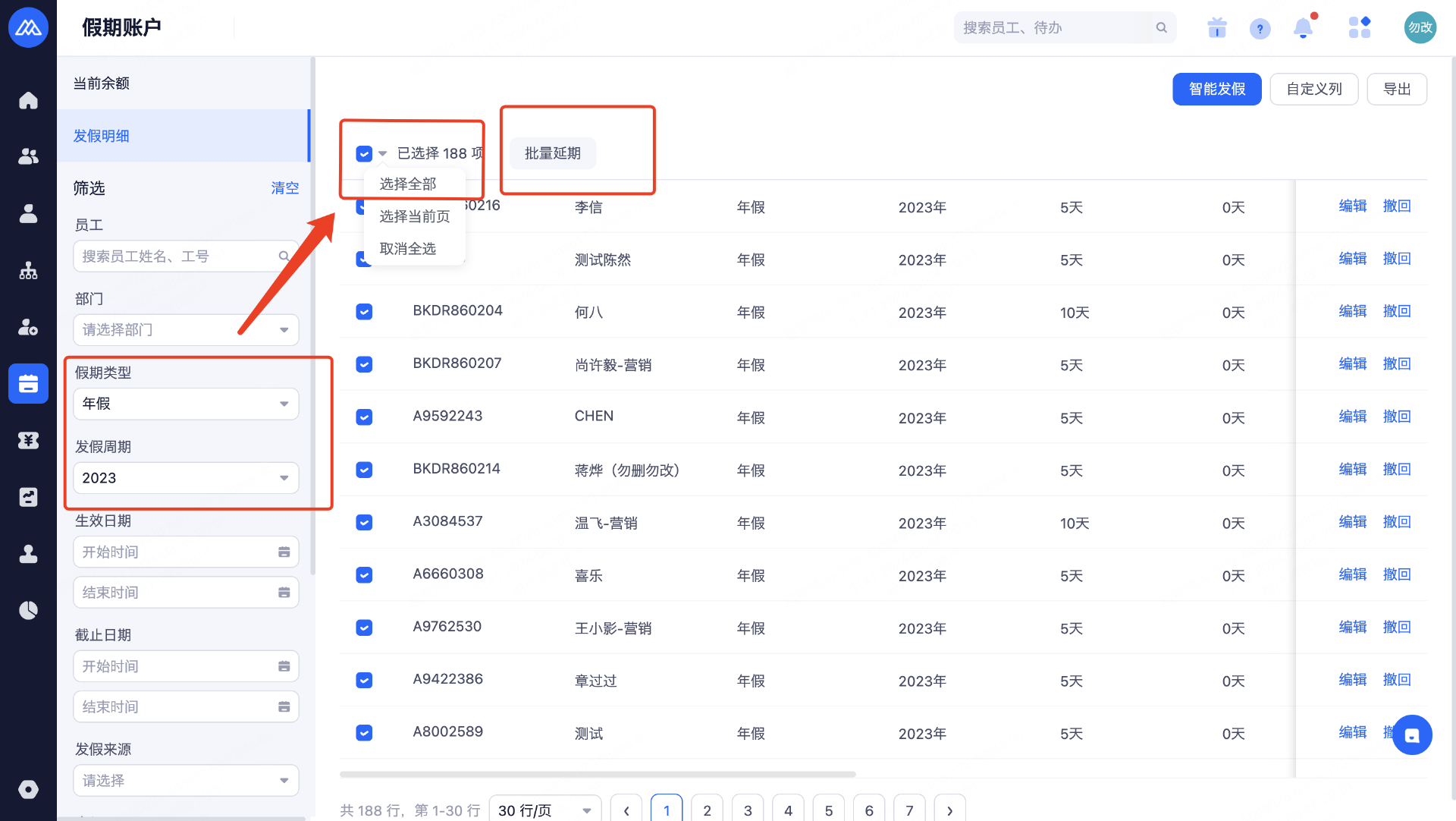Viewport: 1456px width, 821px height.
Task: Click the organization chart sidebar icon
Action: point(28,270)
